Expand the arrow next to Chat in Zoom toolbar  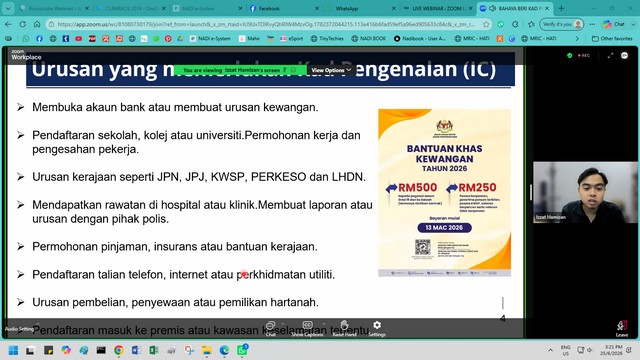[283, 324]
